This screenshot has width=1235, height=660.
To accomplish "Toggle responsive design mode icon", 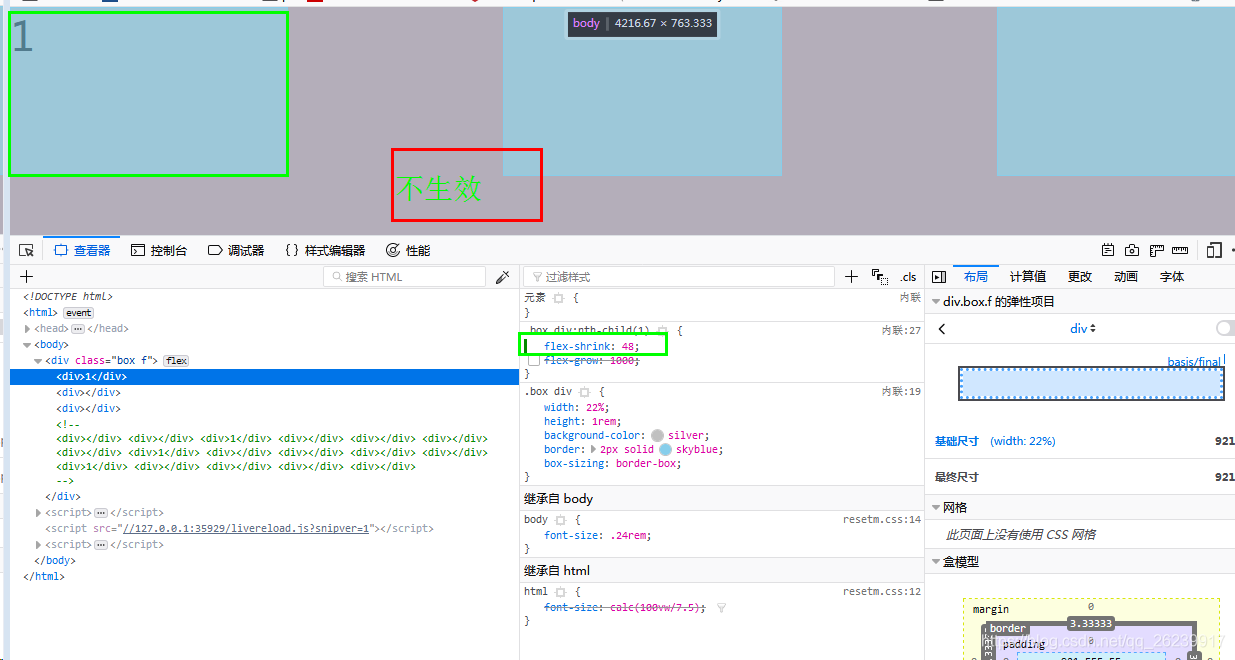I will pyautogui.click(x=1214, y=251).
